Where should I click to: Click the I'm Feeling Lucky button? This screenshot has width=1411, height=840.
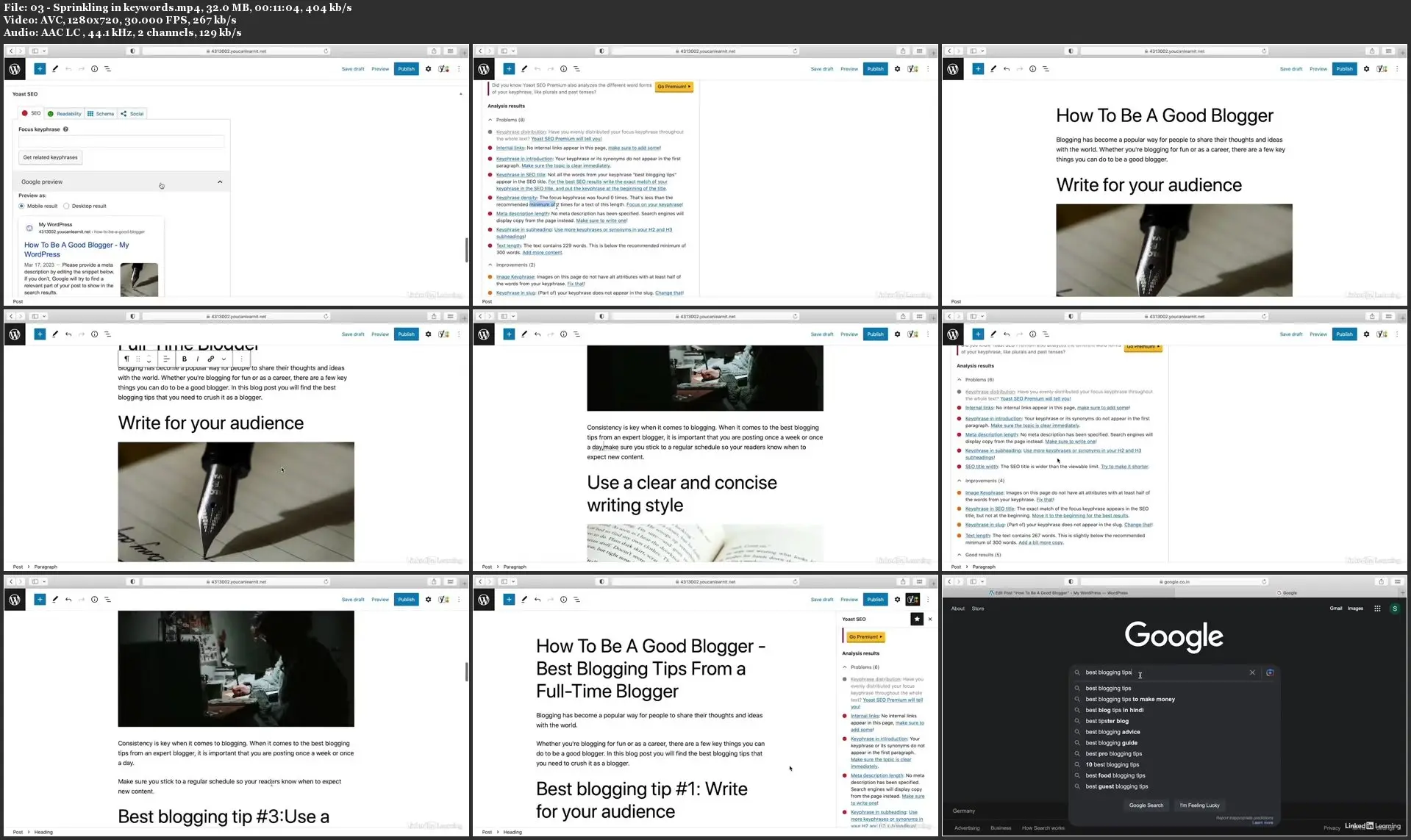point(1199,805)
